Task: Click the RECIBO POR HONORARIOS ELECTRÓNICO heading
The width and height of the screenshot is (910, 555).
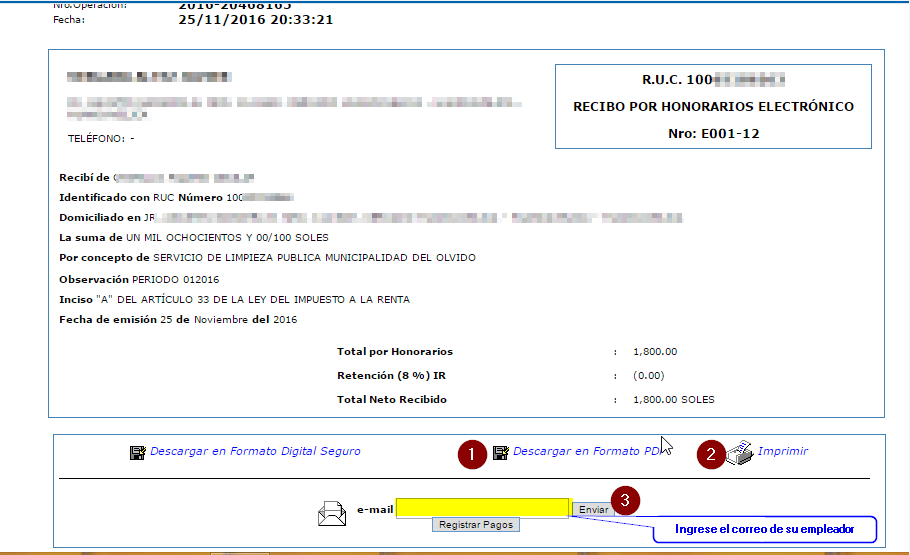Action: [x=713, y=107]
